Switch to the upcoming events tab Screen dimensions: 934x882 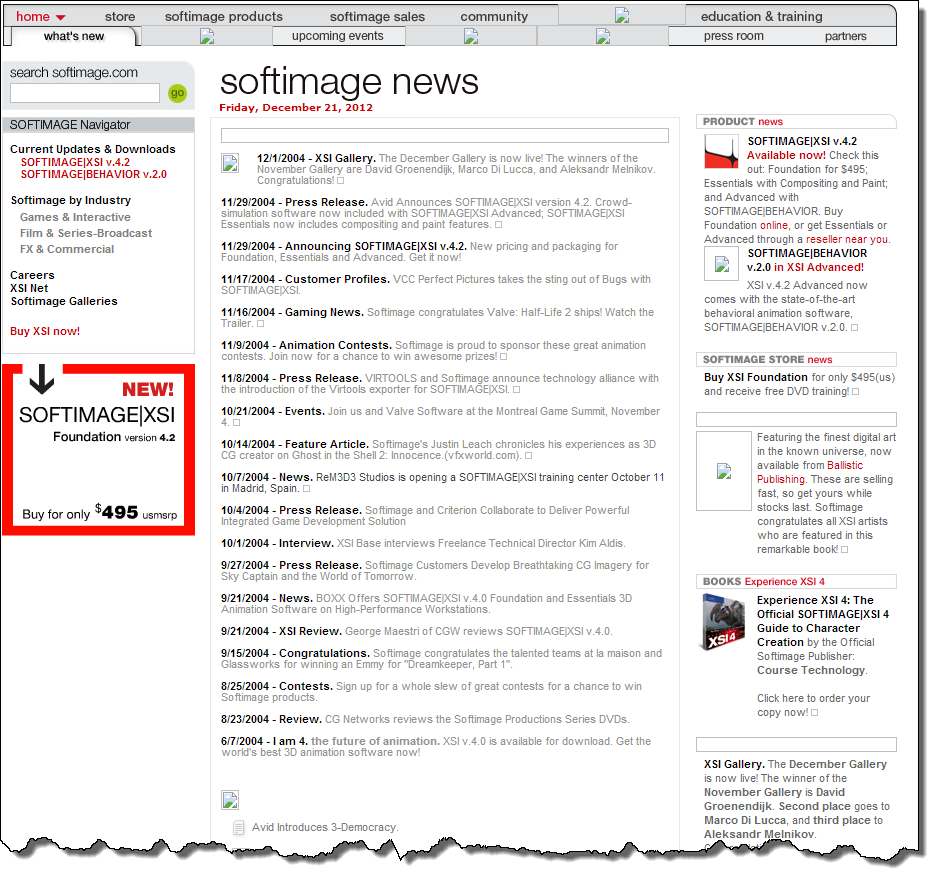337,36
